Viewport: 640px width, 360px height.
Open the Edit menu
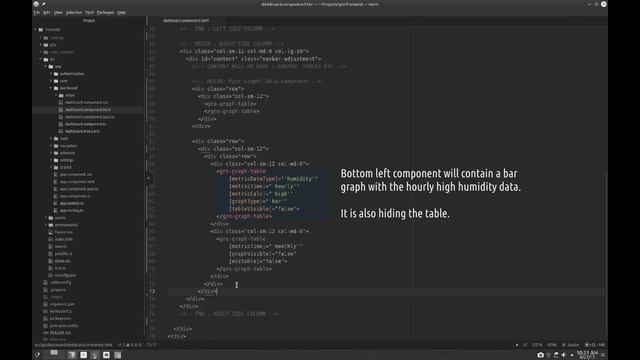click(x=47, y=13)
